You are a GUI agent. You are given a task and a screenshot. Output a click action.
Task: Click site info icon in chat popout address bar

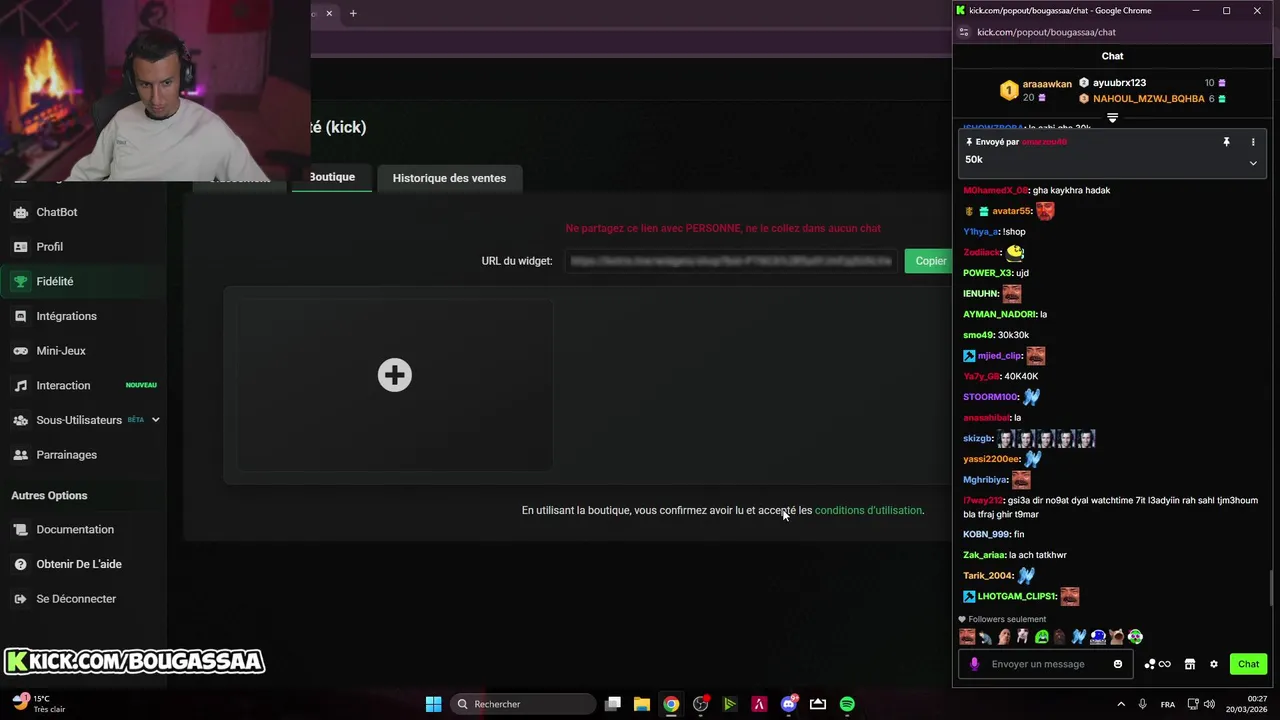[x=964, y=32]
